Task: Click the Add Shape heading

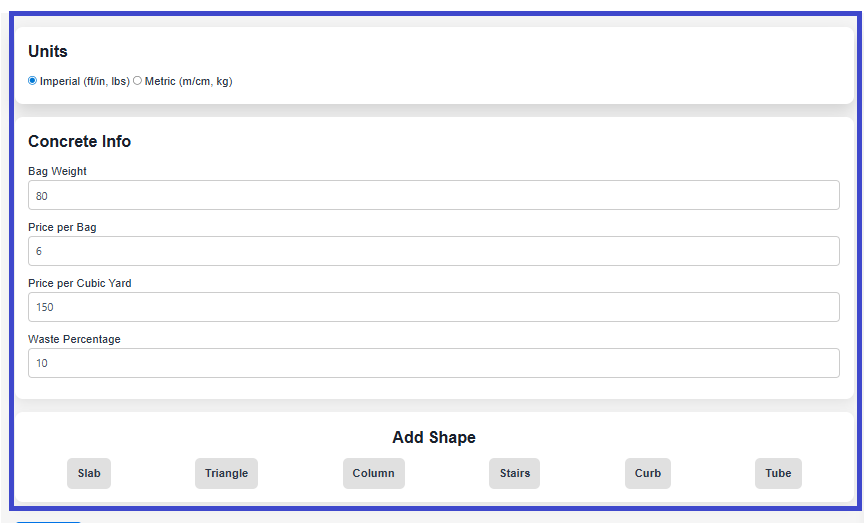Action: coord(434,438)
